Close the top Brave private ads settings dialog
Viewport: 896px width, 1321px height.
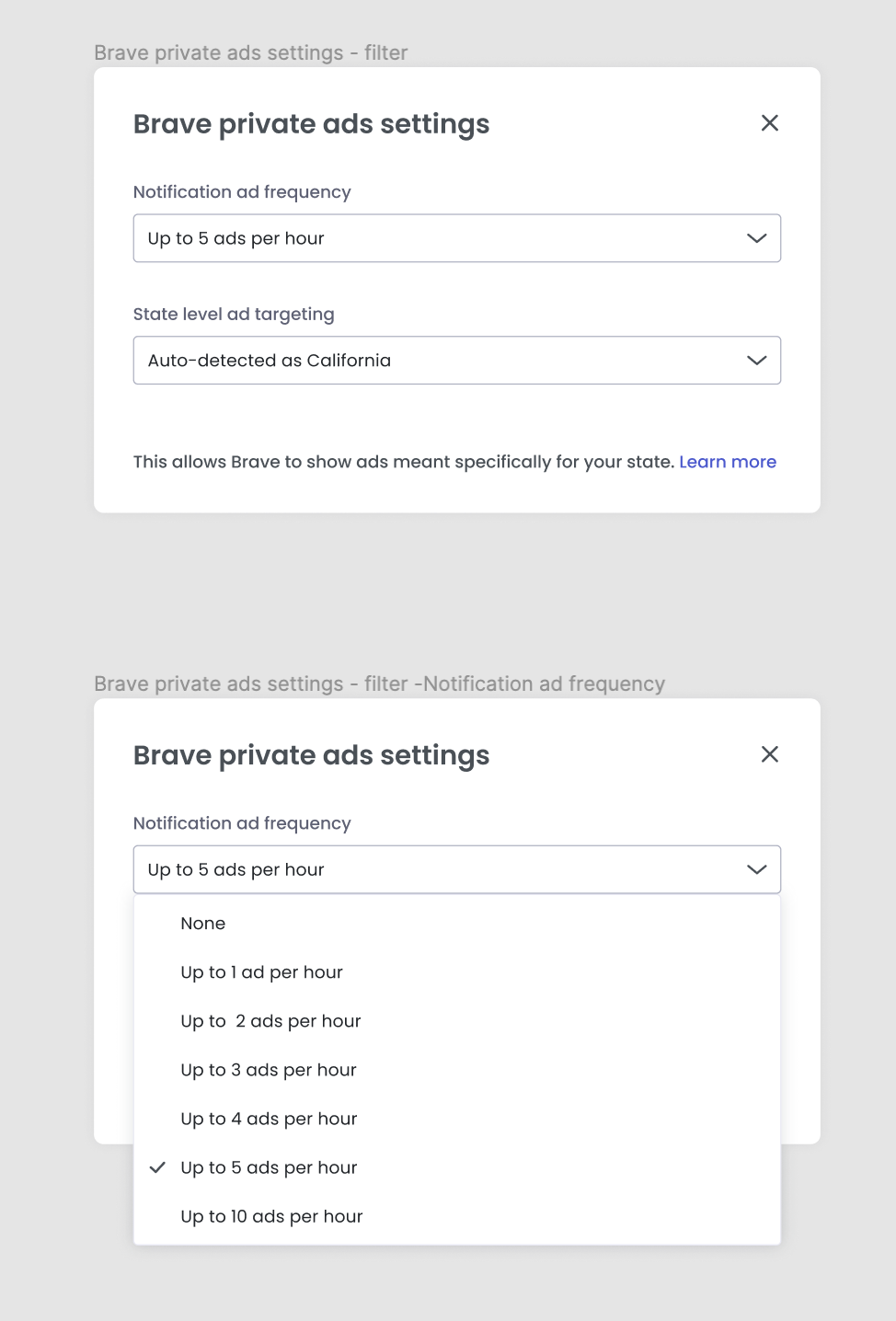pyautogui.click(x=769, y=122)
